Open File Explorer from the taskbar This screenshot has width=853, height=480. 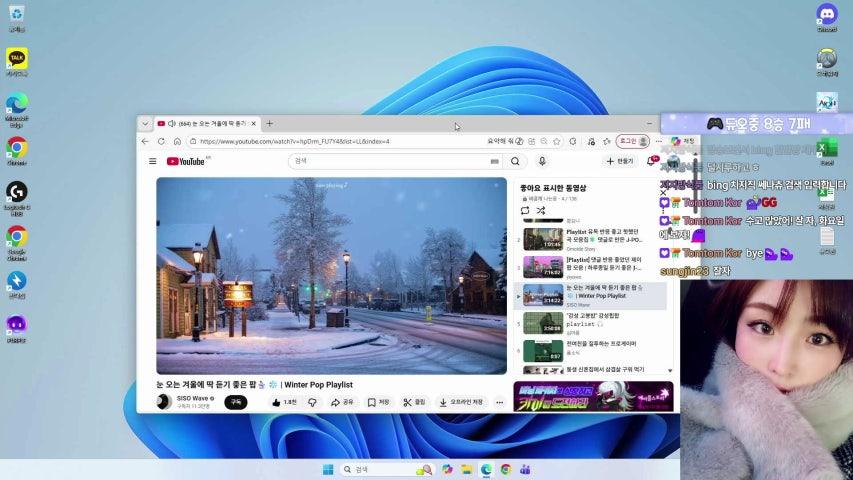467,469
